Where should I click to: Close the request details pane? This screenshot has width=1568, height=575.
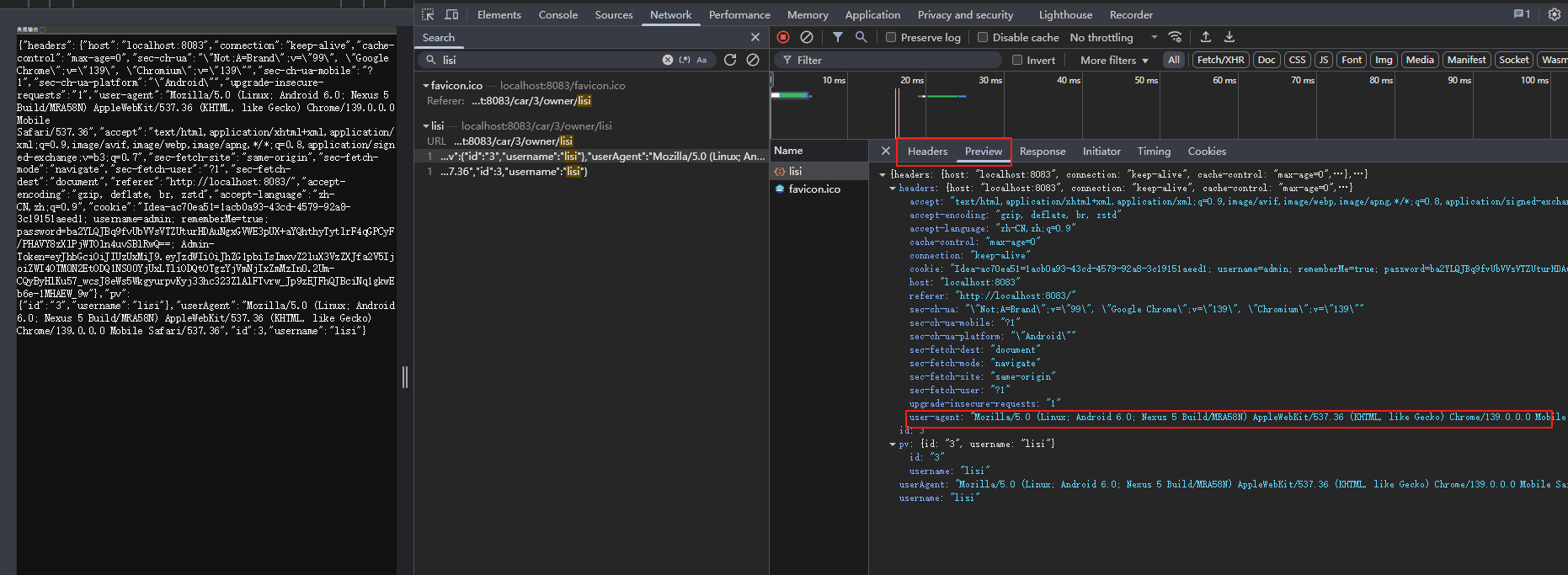pyautogui.click(x=885, y=151)
